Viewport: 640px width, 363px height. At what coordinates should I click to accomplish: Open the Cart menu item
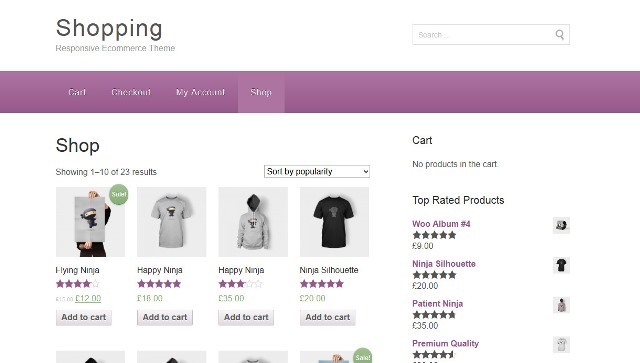tap(77, 92)
